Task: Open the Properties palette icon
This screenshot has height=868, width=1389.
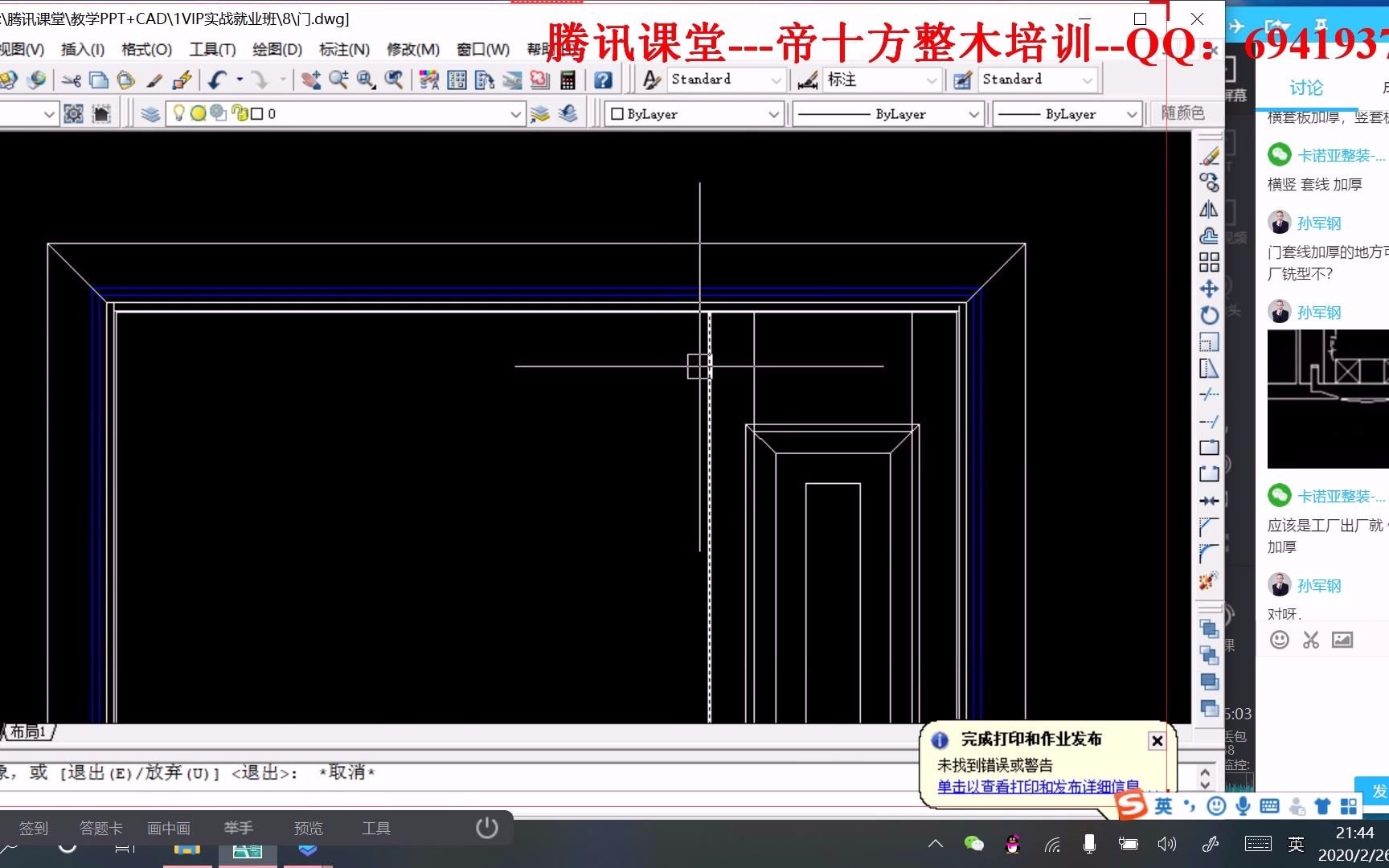Action: [x=429, y=80]
